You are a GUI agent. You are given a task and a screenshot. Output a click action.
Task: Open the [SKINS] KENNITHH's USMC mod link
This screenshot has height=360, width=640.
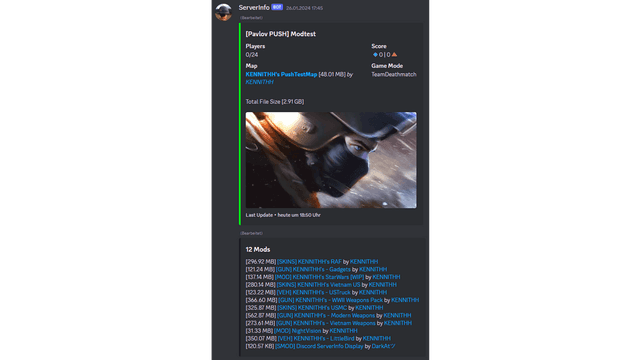click(312, 308)
